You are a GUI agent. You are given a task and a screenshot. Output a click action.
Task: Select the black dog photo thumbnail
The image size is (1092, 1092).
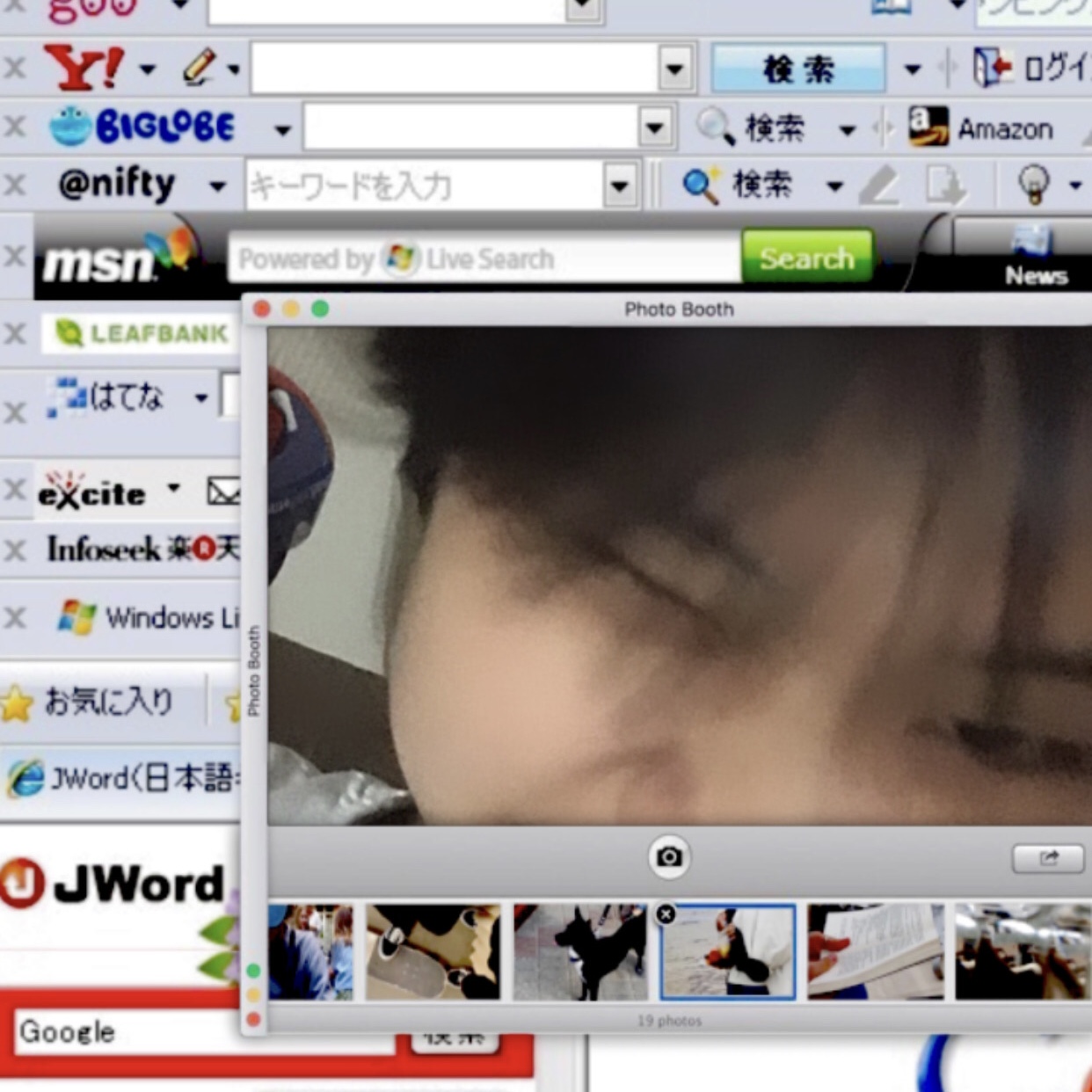tap(580, 952)
